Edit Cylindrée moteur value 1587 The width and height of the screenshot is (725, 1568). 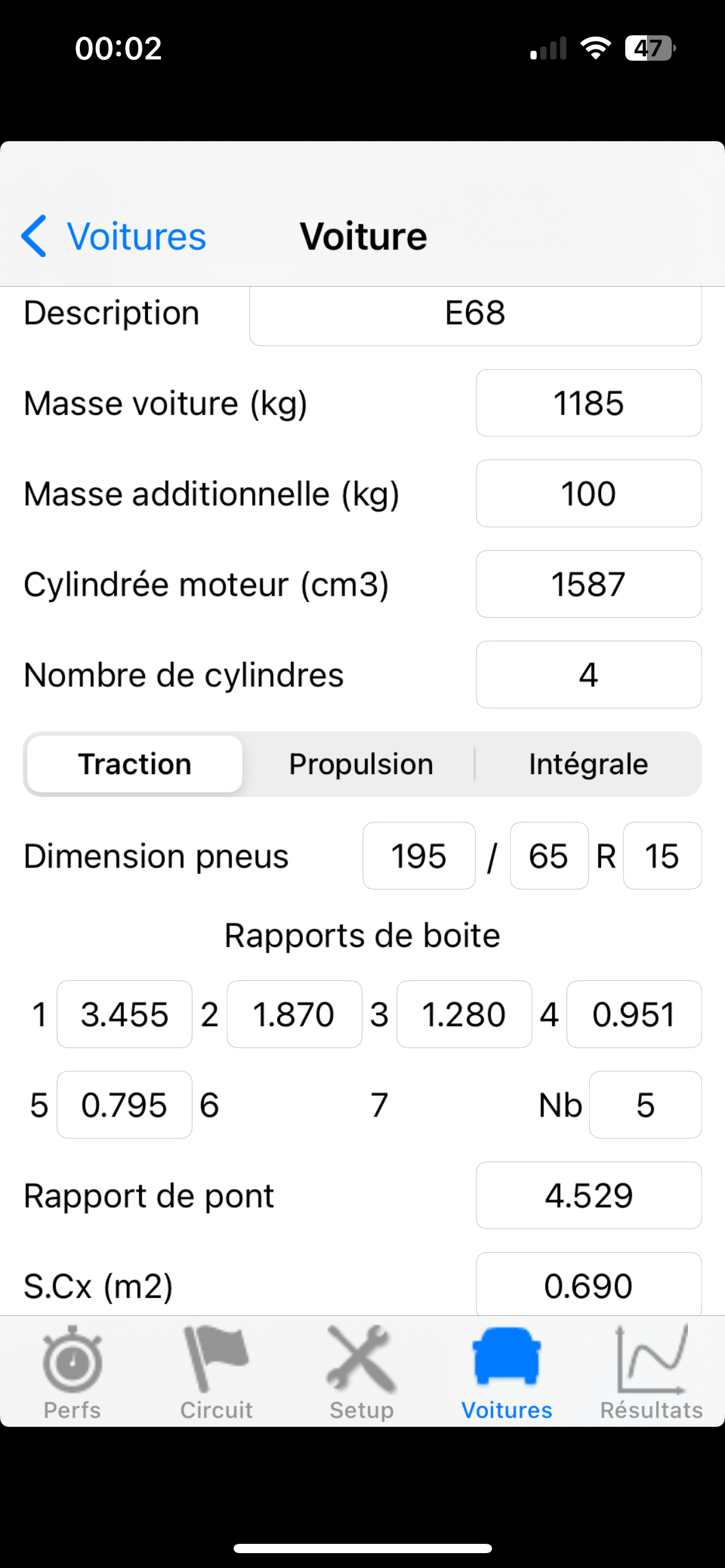pos(589,584)
